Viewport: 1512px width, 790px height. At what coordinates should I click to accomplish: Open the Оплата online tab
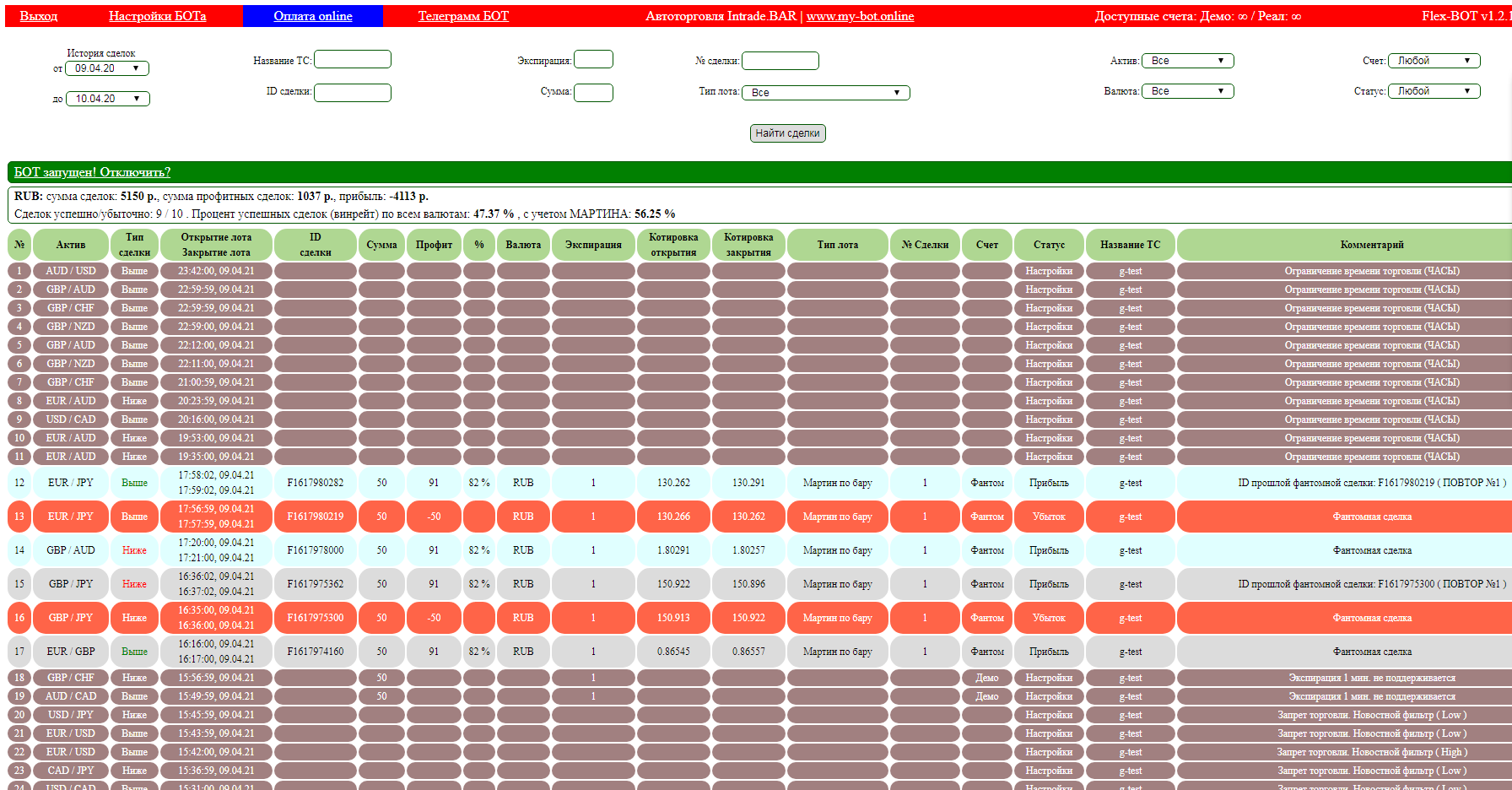pyautogui.click(x=313, y=16)
